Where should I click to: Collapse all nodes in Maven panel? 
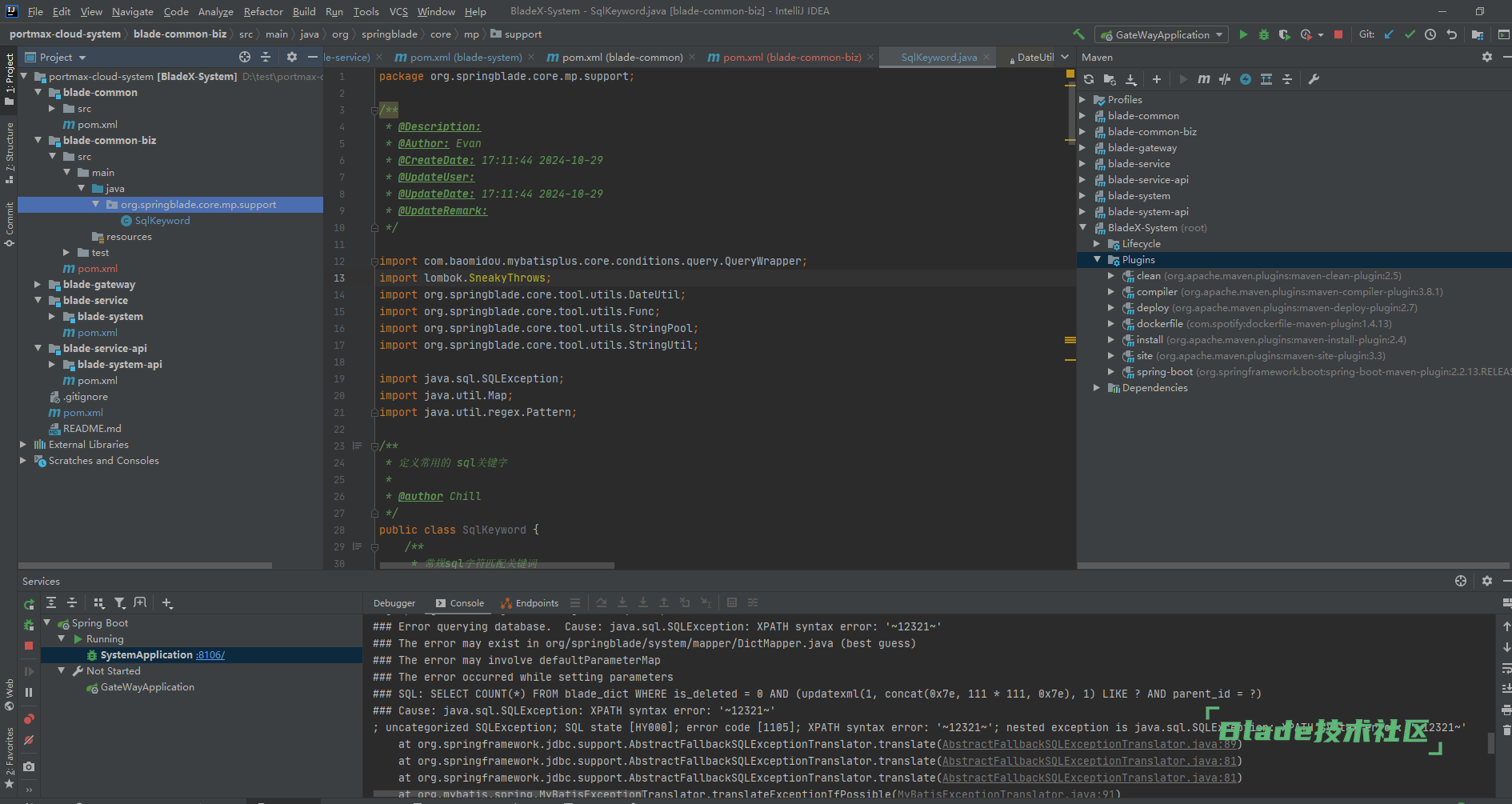(x=1287, y=79)
